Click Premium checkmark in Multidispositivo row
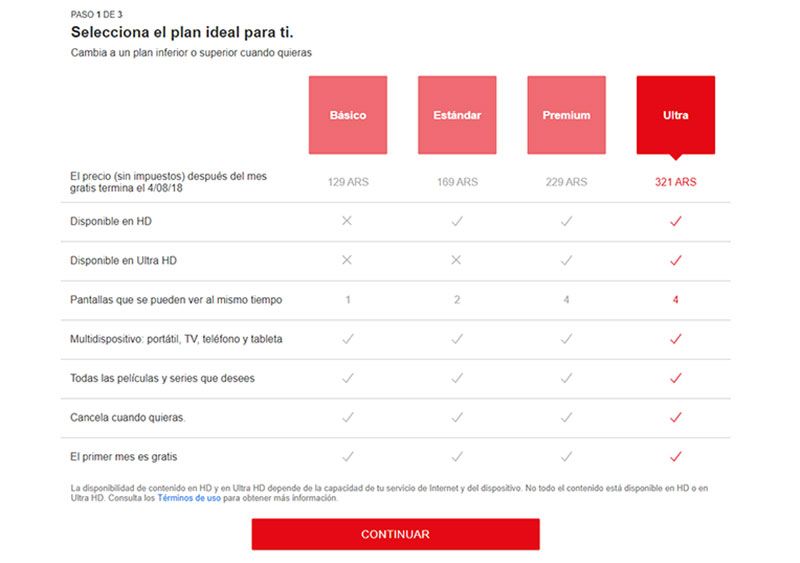 tap(566, 339)
